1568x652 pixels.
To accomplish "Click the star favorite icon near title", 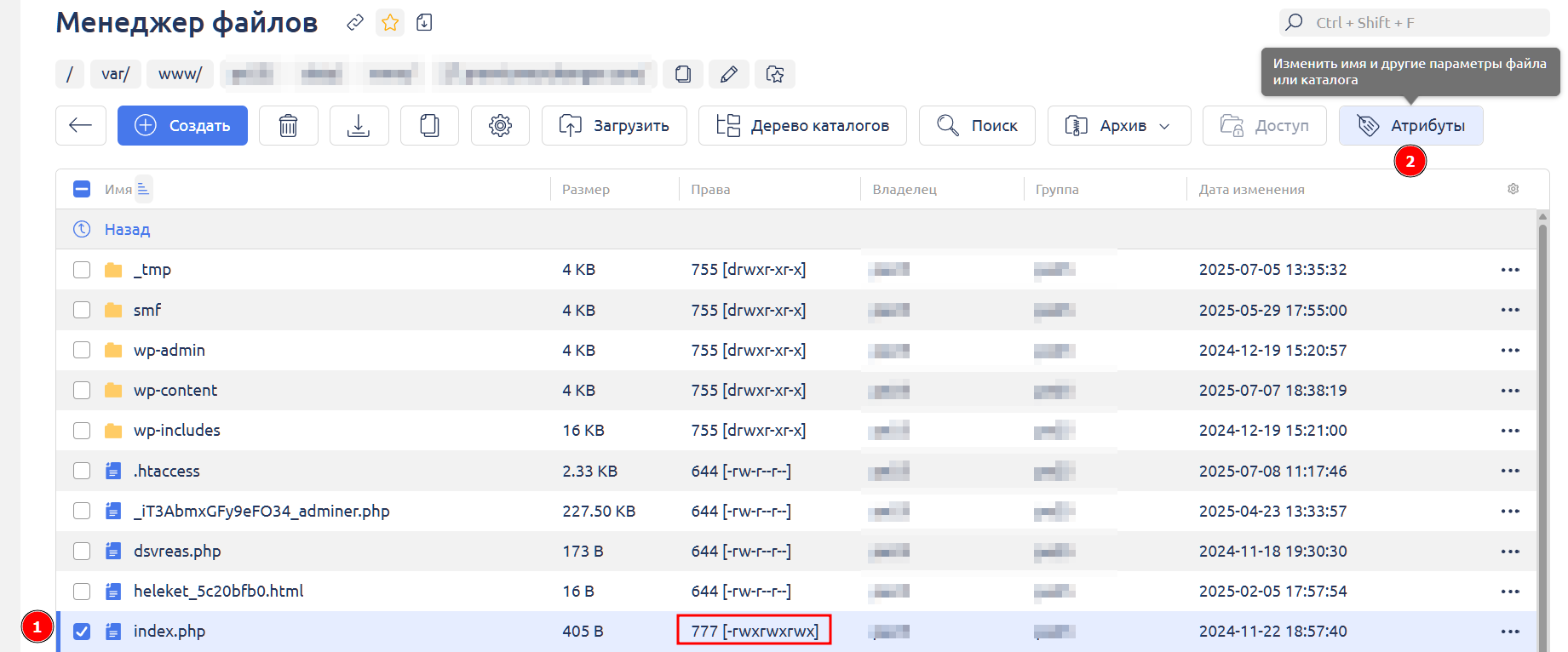I will 390,23.
